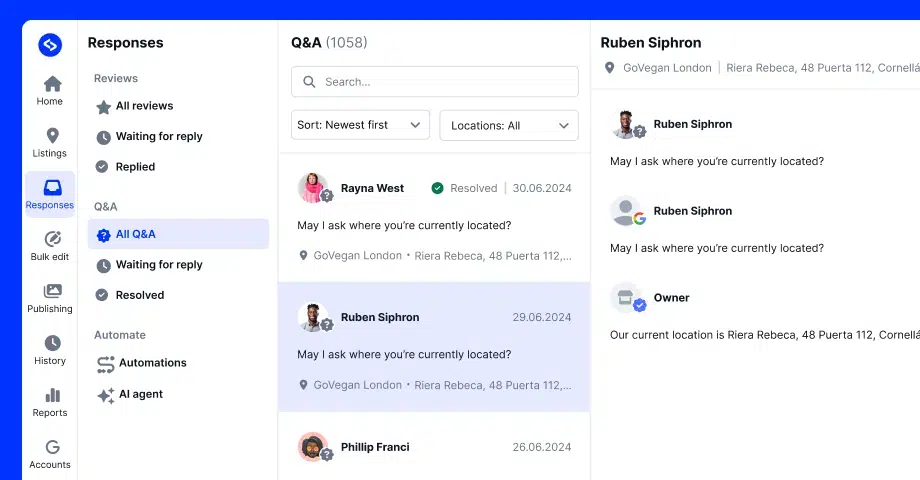Click the app logo at top left
Viewport: 920px width, 480px height.
click(50, 45)
